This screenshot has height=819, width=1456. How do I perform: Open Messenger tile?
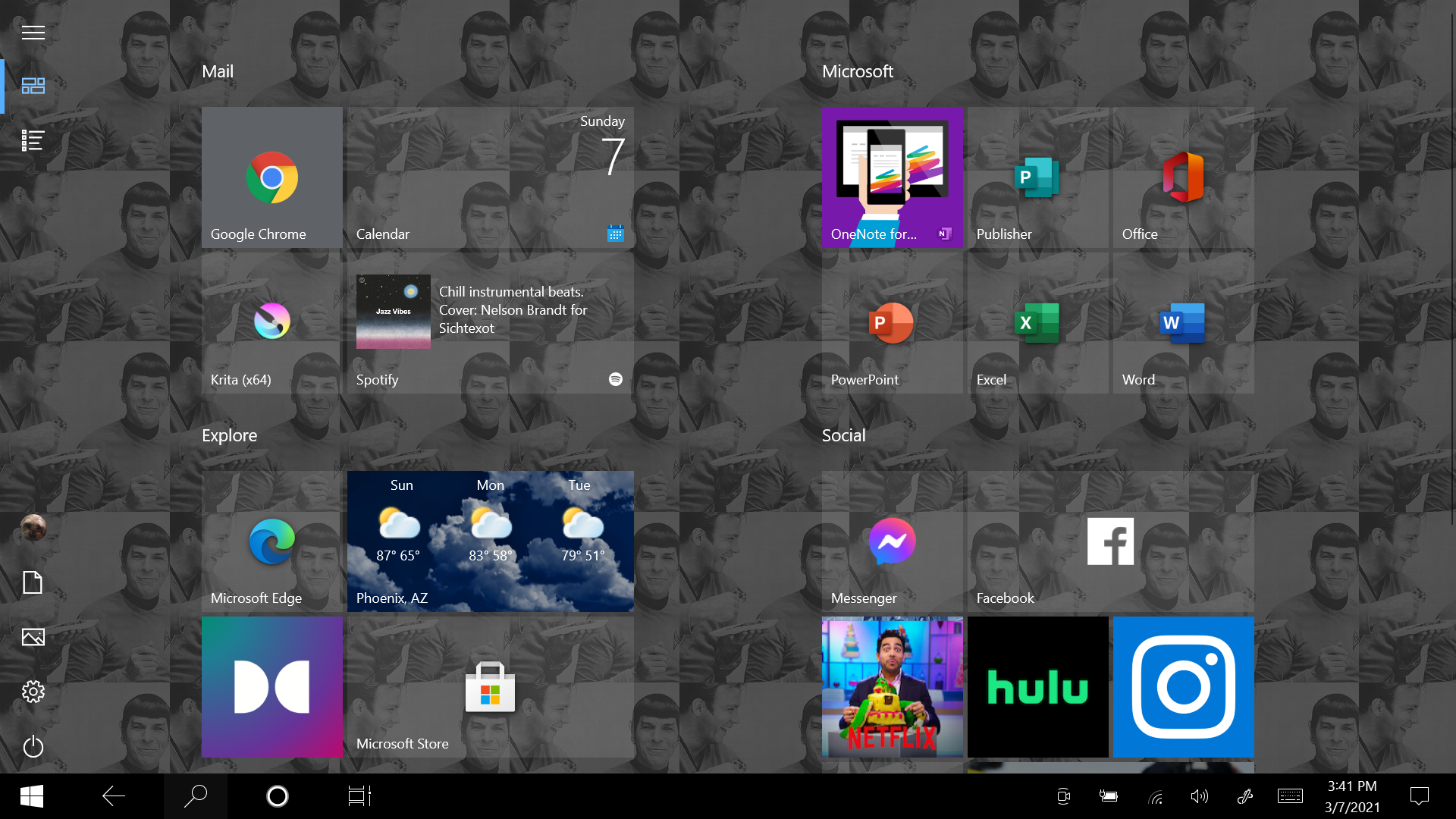(893, 541)
